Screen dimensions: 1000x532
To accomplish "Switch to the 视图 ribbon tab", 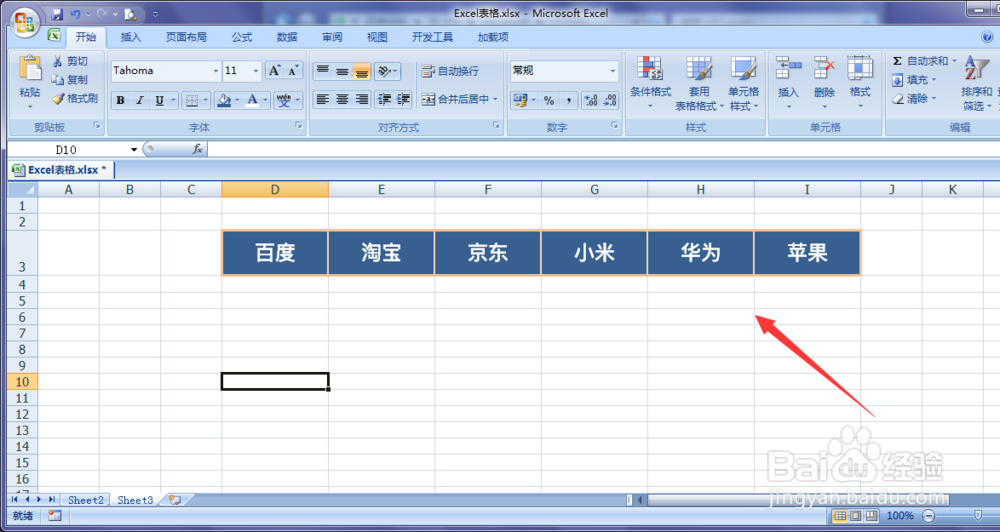I will pos(377,37).
